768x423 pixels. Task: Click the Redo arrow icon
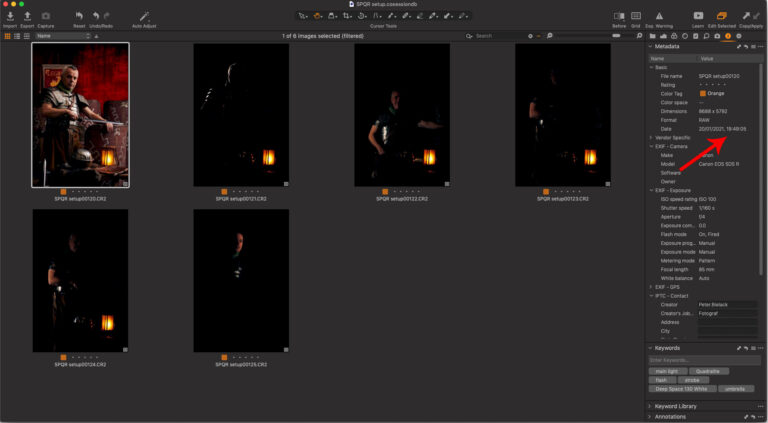108,16
